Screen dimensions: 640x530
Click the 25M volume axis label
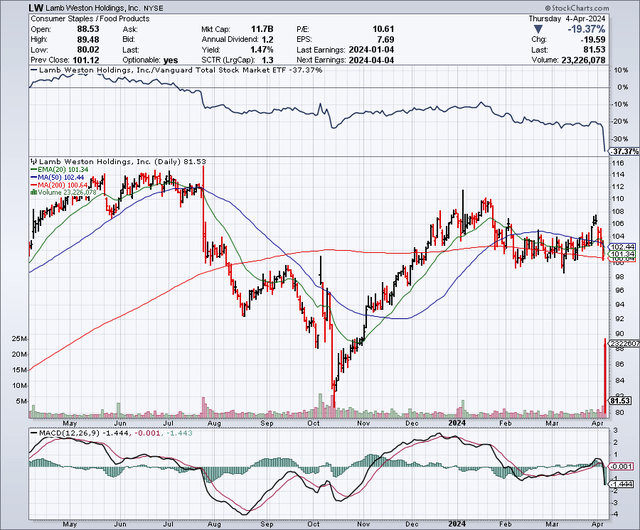tap(20, 339)
